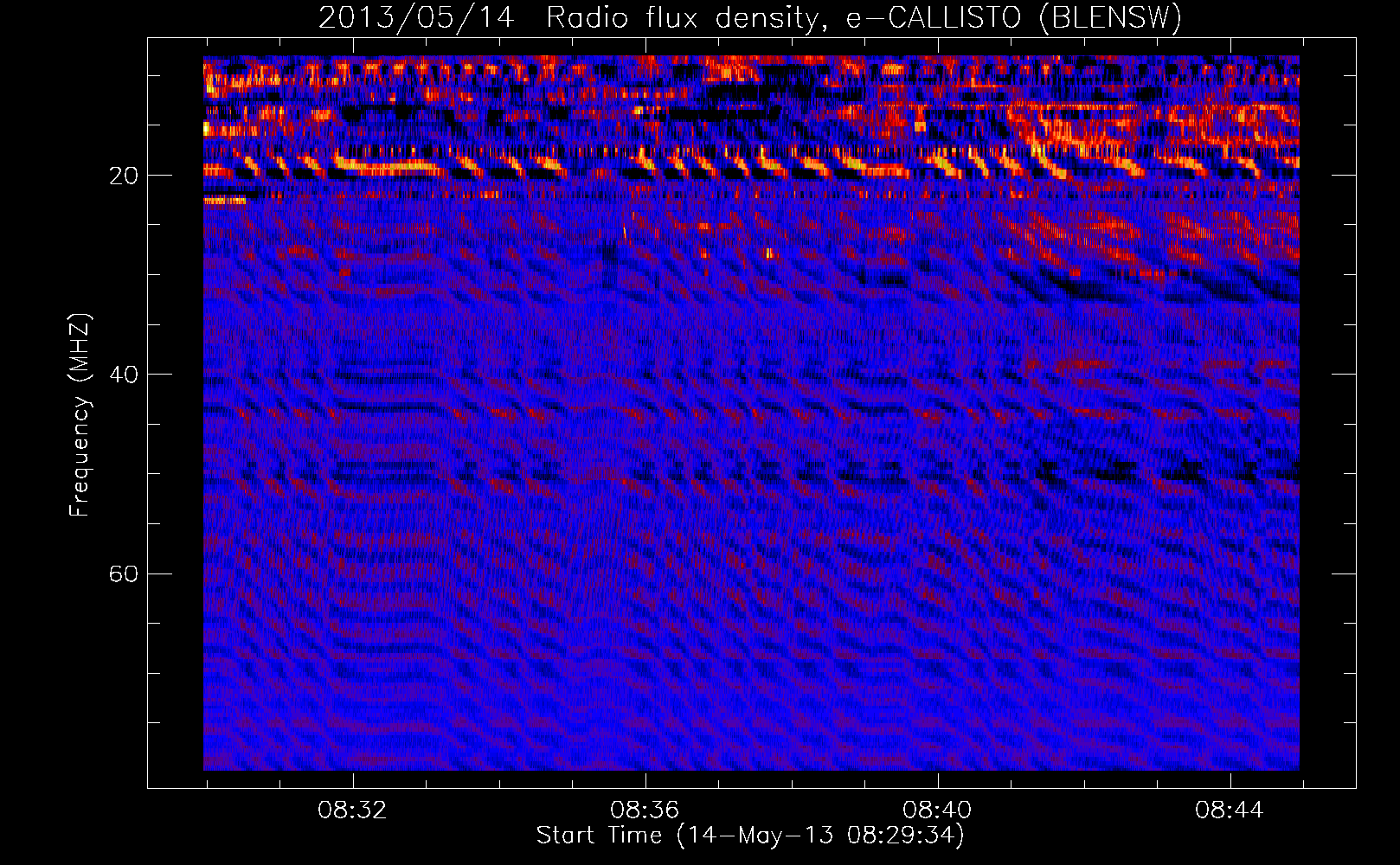The image size is (1400, 865).
Task: Click the 08:32 time tick label
Action: [352, 811]
